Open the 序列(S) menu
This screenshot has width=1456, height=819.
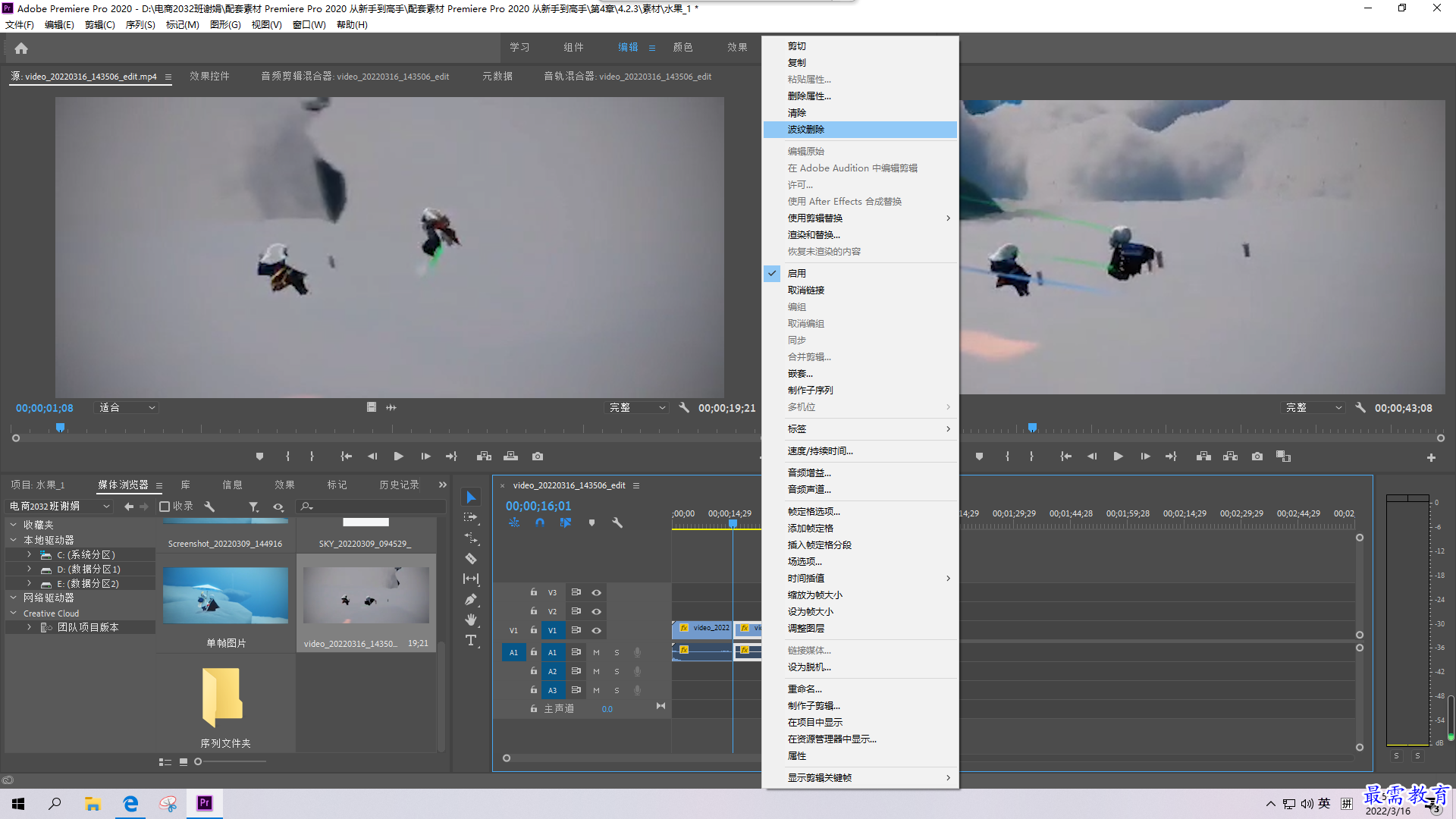[x=140, y=24]
